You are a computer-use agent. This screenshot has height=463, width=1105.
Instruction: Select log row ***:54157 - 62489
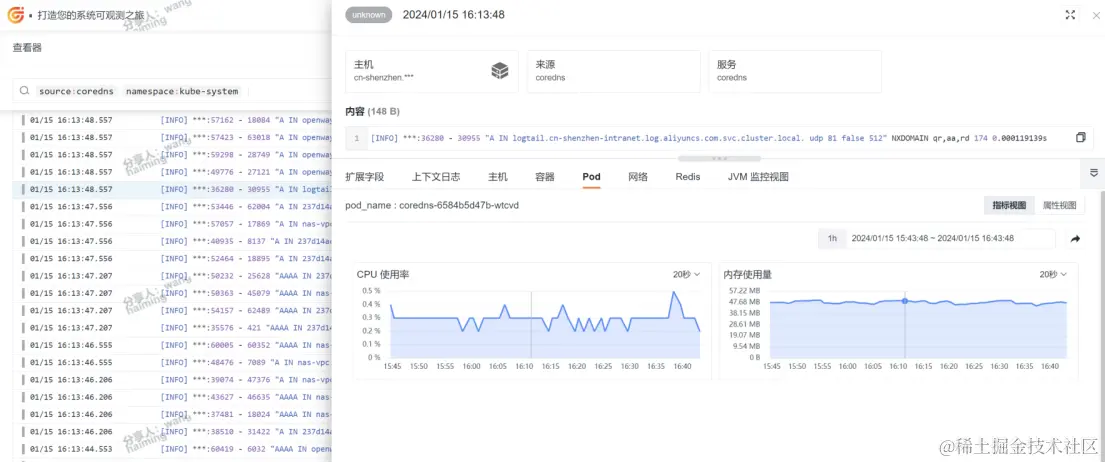click(x=173, y=310)
